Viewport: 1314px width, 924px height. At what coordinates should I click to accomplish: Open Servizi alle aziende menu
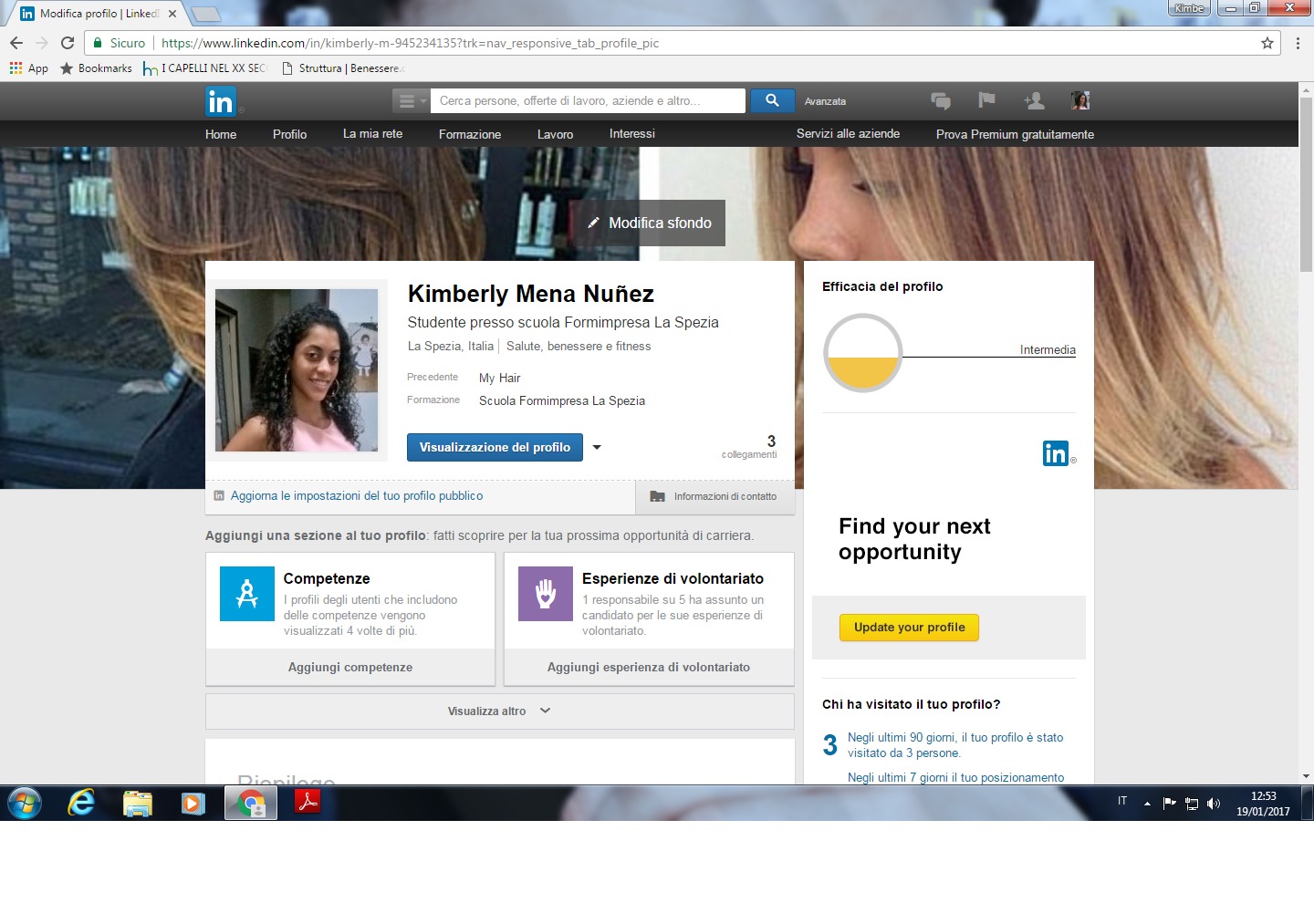coord(848,133)
